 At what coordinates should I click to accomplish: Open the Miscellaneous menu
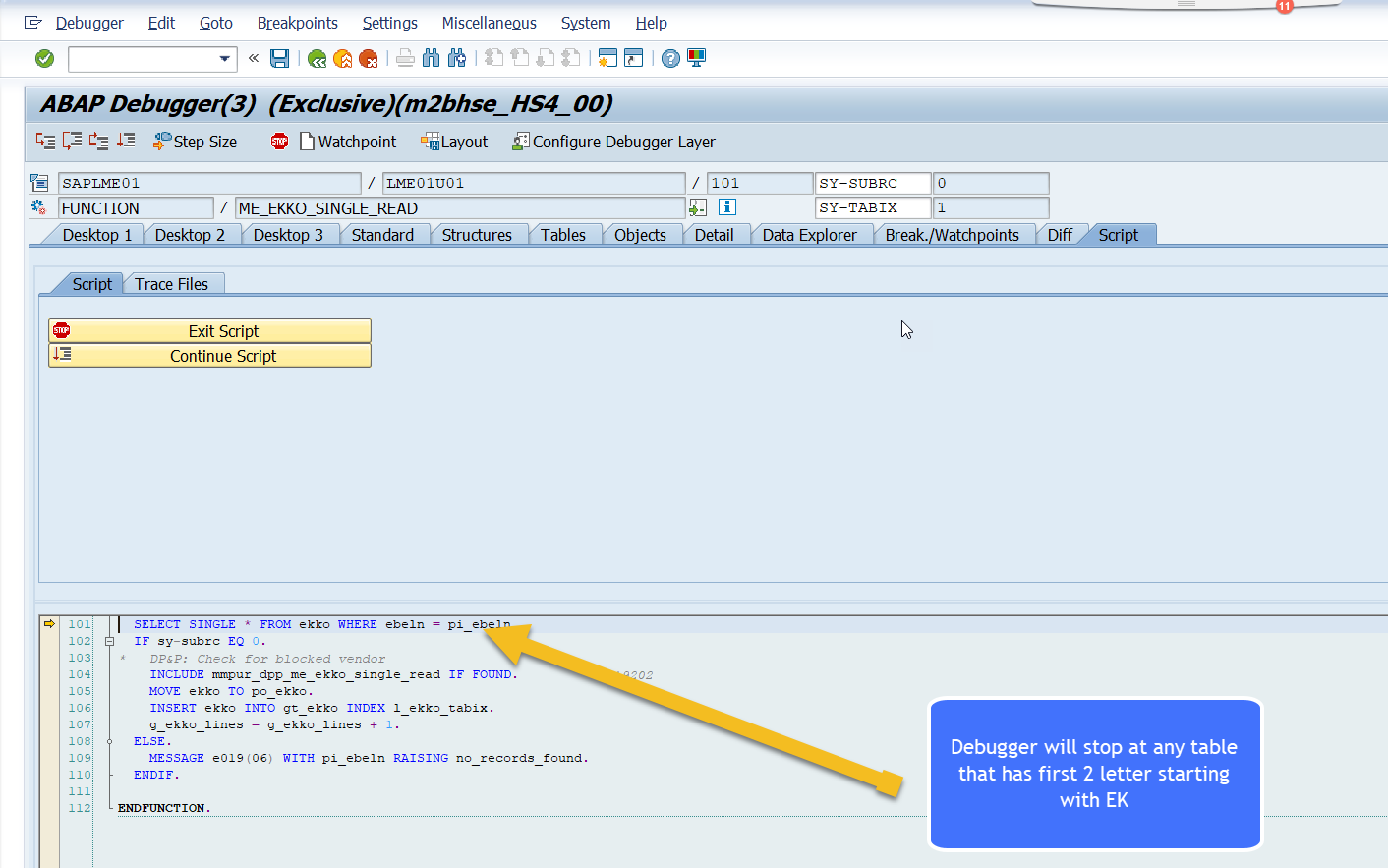pos(490,23)
